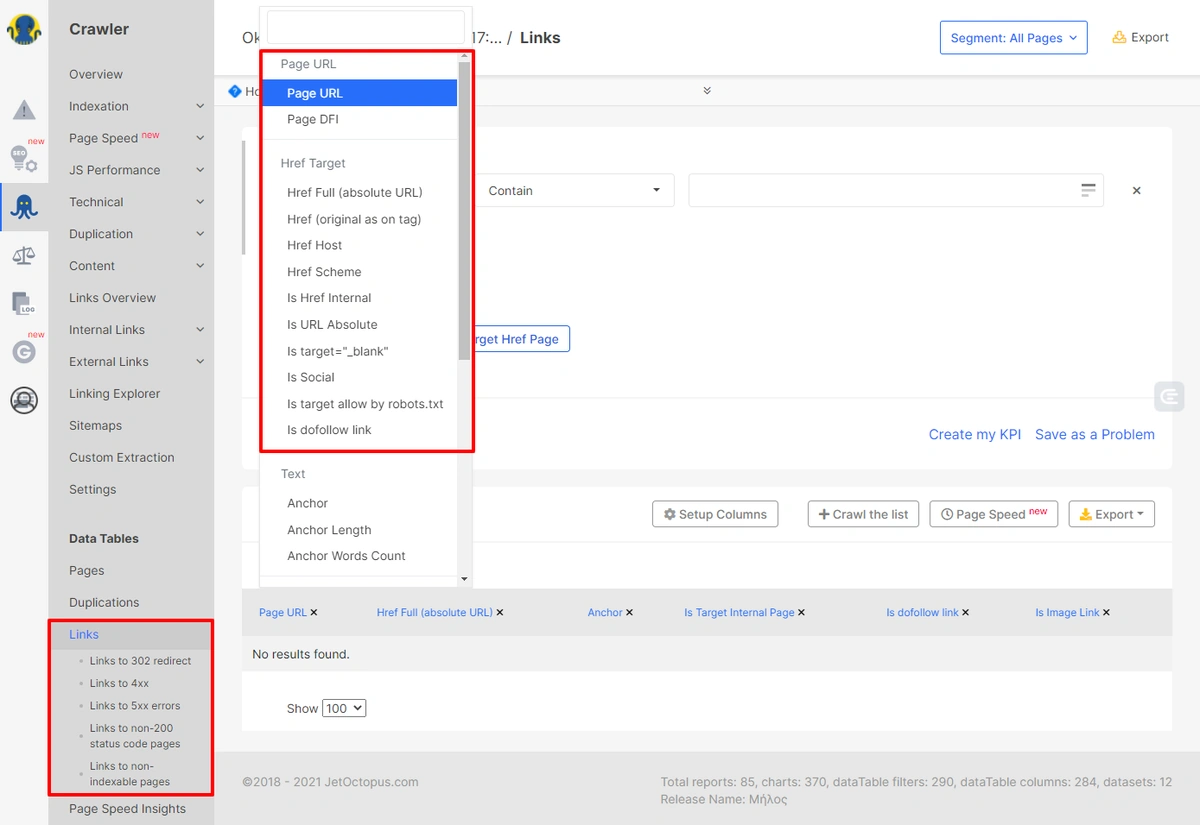Viewport: 1200px width, 825px height.
Task: Open the Overview section in the sidebar
Action: [95, 74]
